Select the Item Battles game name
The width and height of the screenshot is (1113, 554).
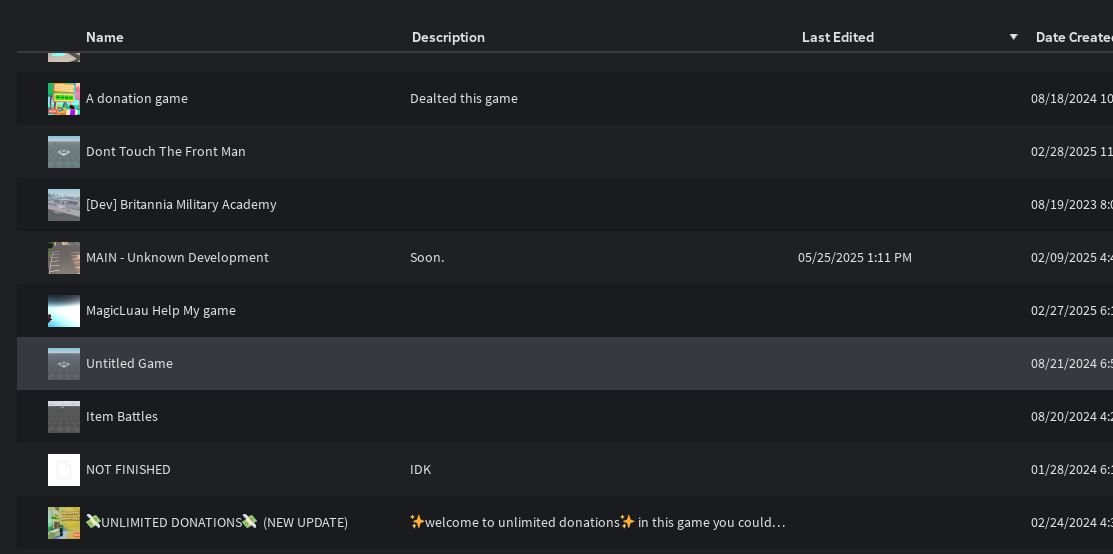click(x=122, y=417)
